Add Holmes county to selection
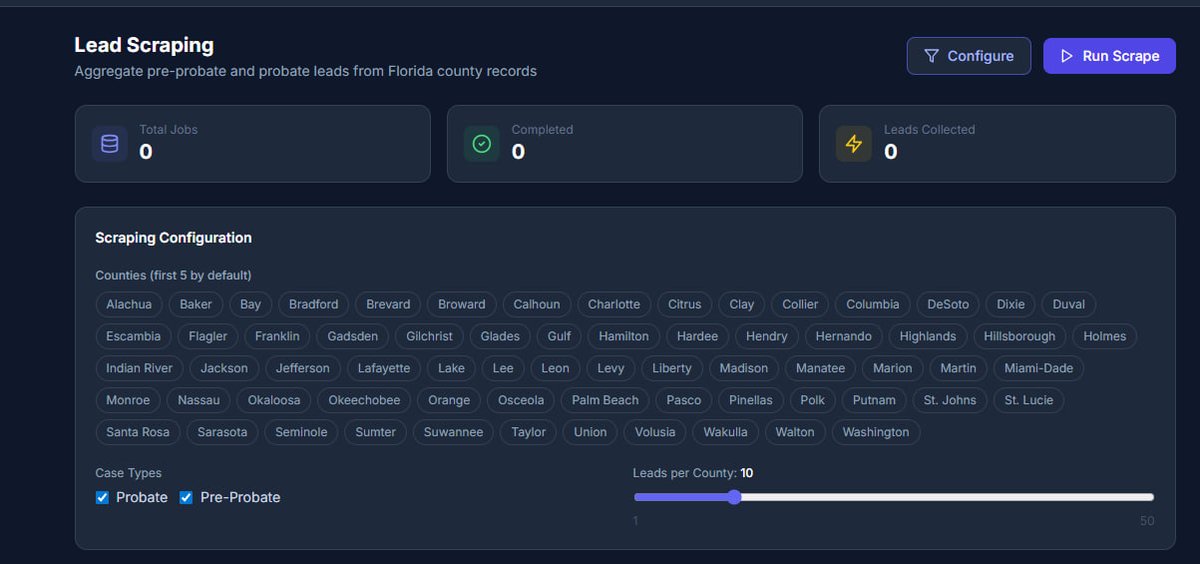Image resolution: width=1200 pixels, height=564 pixels. tap(1105, 336)
